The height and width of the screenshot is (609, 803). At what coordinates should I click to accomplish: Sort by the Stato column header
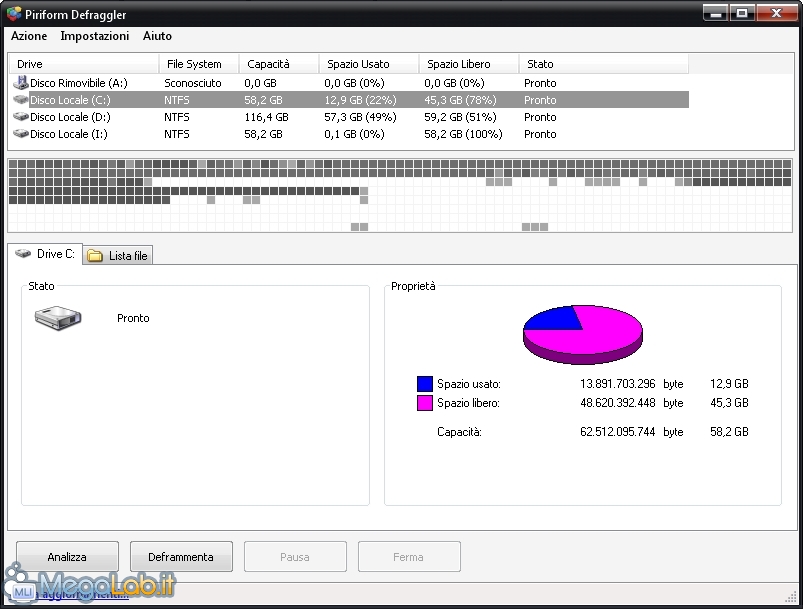click(x=603, y=64)
